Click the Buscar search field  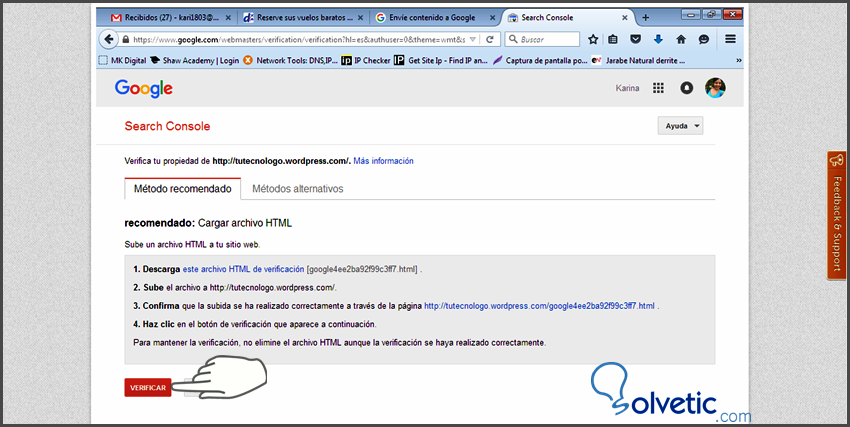click(x=542, y=39)
